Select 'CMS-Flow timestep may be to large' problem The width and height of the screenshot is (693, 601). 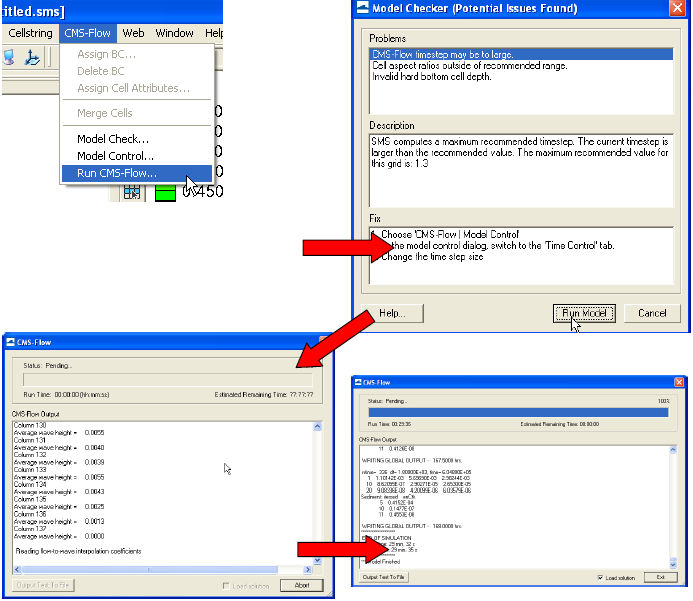pos(521,54)
